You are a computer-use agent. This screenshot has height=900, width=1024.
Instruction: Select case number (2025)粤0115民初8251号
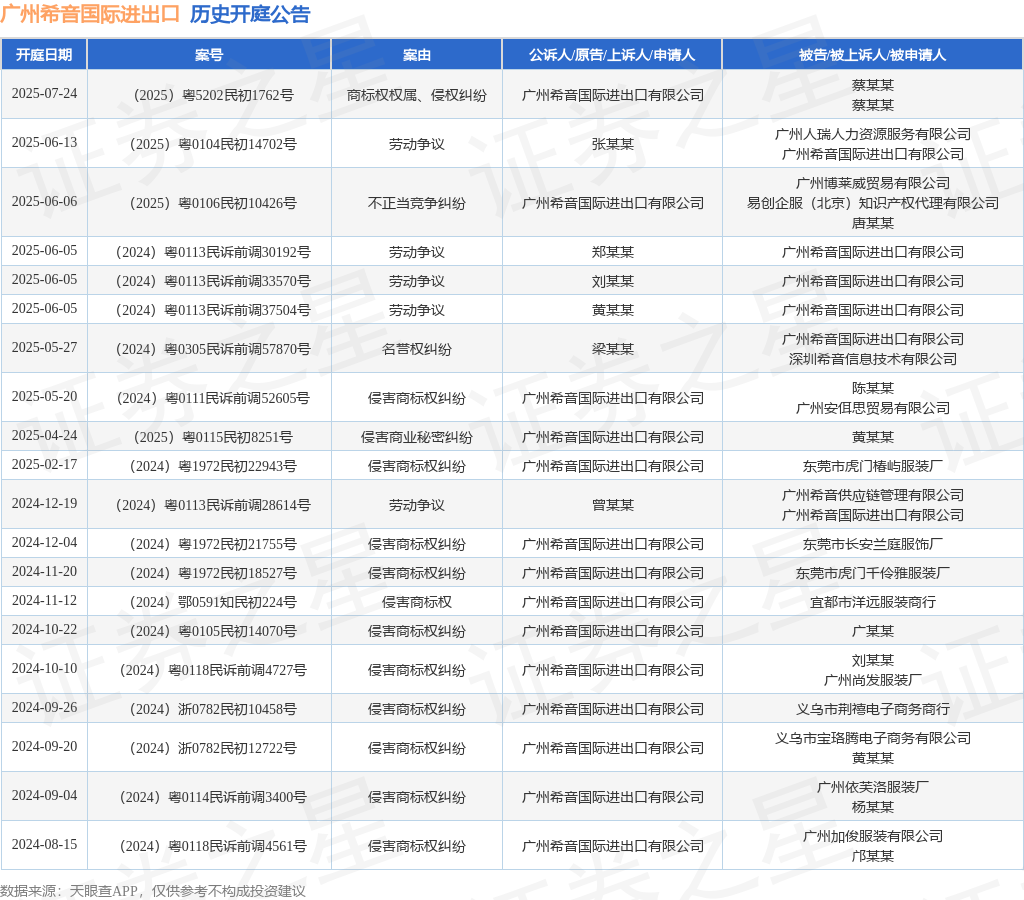[214, 438]
